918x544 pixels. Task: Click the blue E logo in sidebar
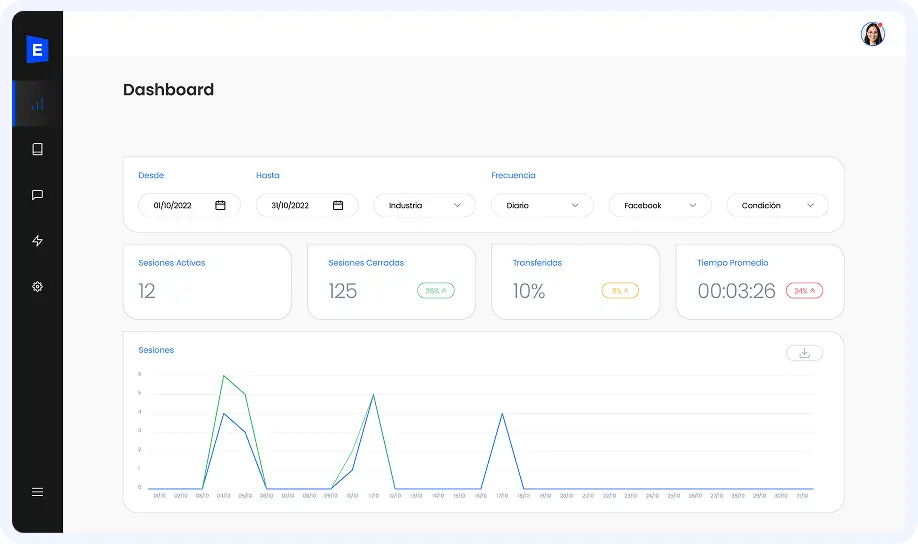pyautogui.click(x=37, y=49)
